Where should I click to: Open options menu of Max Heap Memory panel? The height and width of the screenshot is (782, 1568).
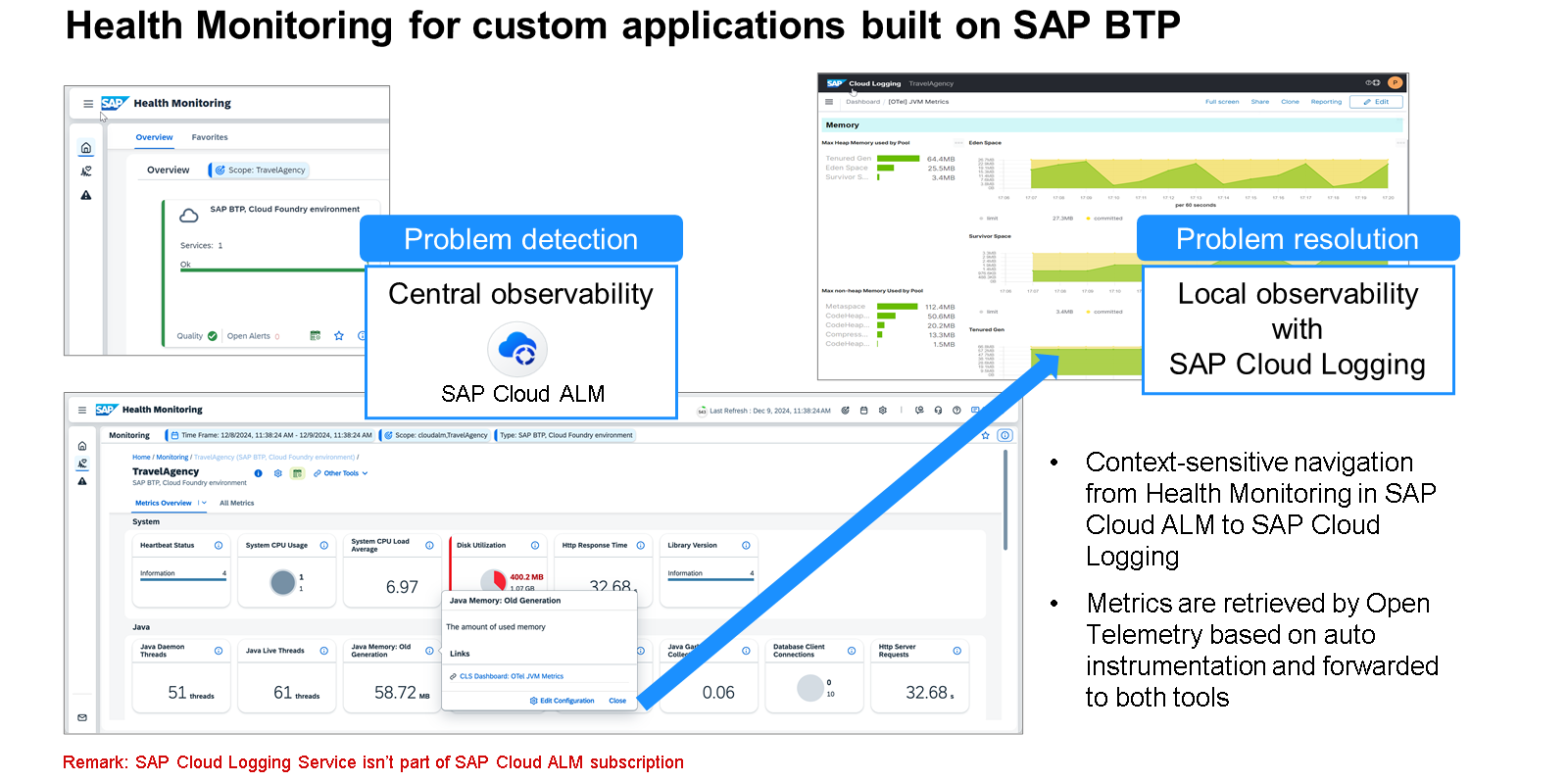tap(958, 143)
